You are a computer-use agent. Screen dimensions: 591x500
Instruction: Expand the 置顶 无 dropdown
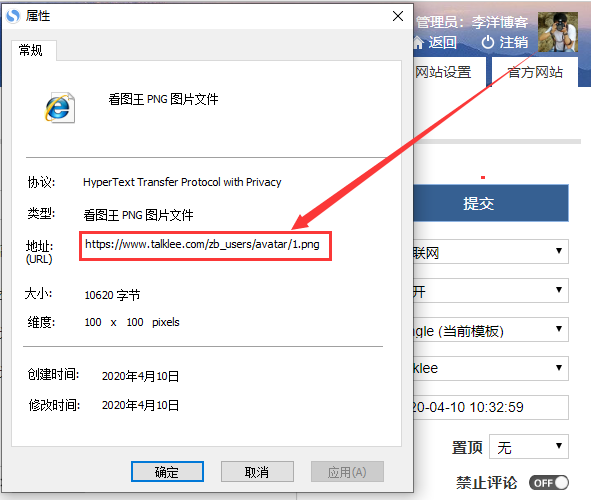pyautogui.click(x=528, y=447)
